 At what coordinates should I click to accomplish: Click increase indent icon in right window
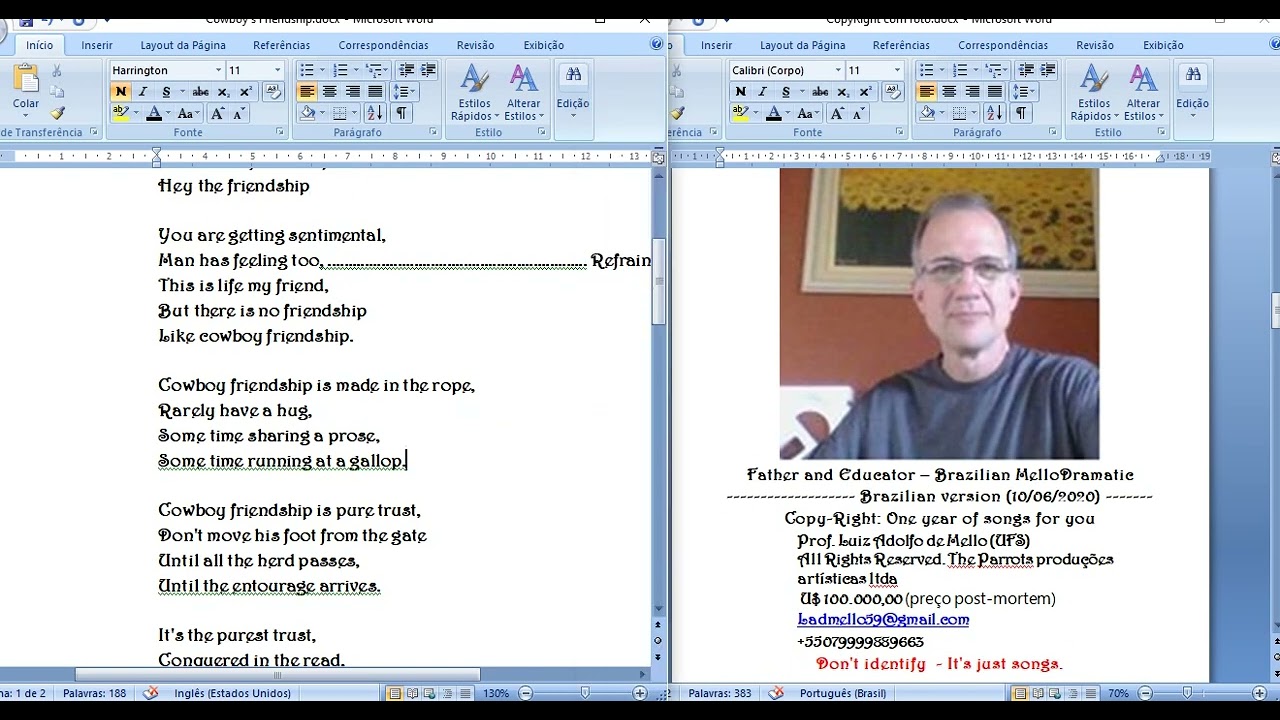[x=1047, y=70]
